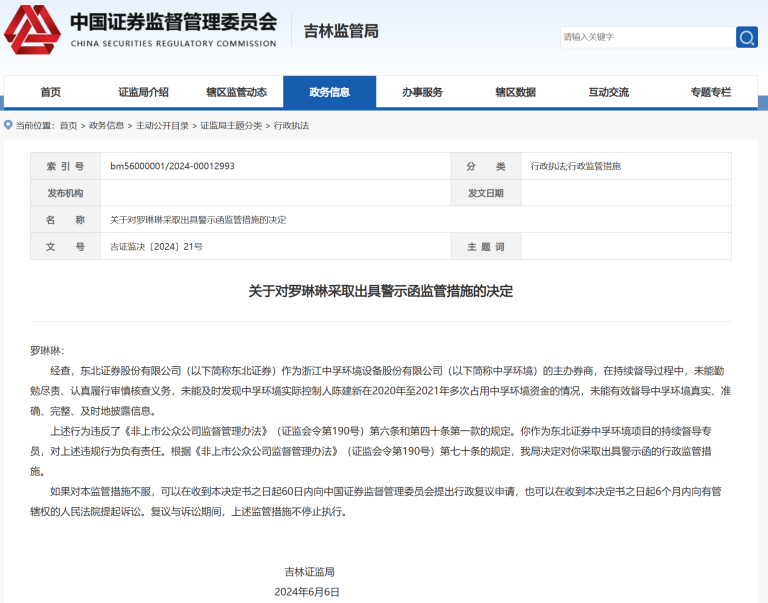Image resolution: width=768 pixels, height=603 pixels.
Task: Click the 行政执法 breadcrumb link
Action: pyautogui.click(x=291, y=126)
